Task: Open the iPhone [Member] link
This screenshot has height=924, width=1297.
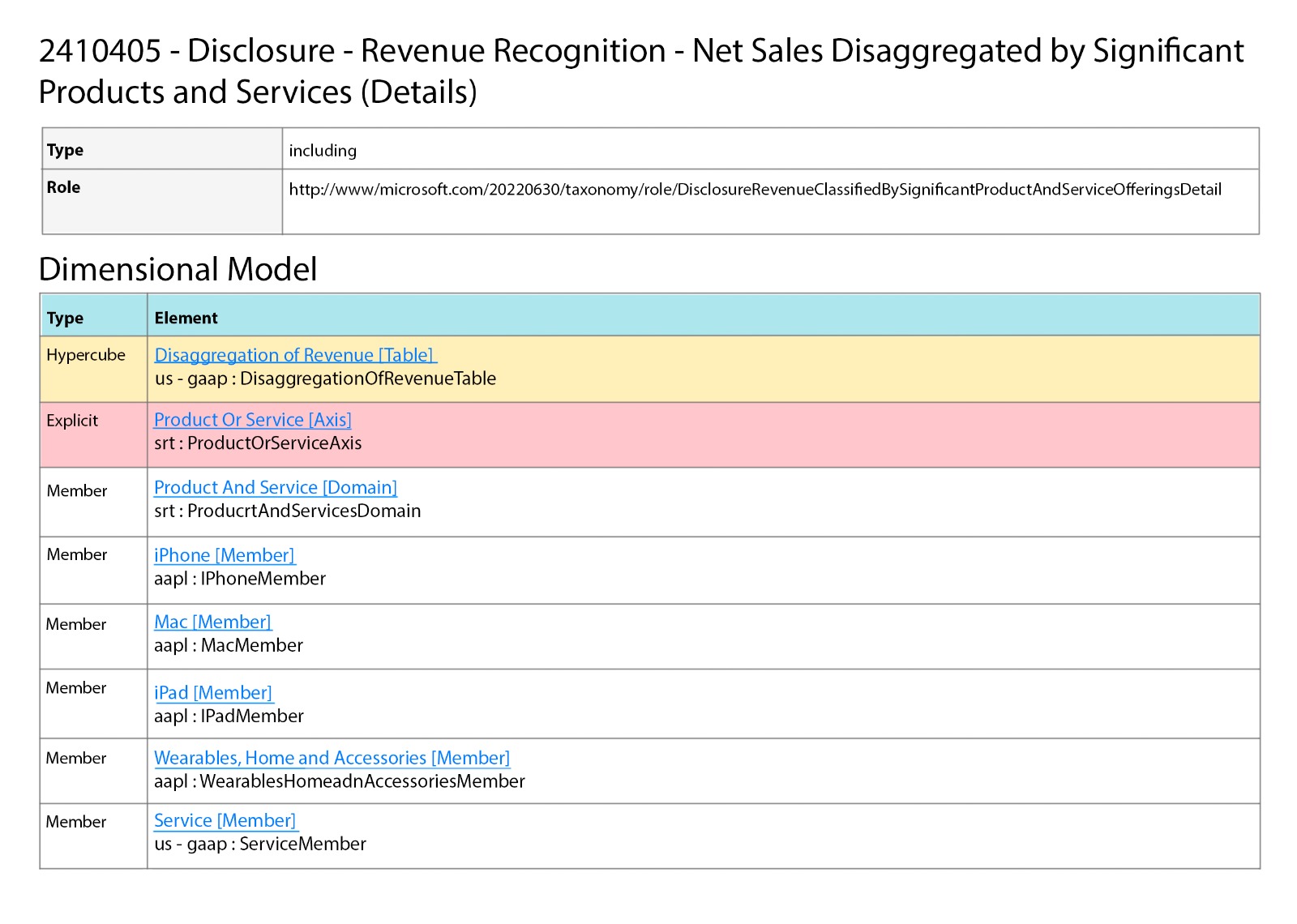Action: pos(225,555)
